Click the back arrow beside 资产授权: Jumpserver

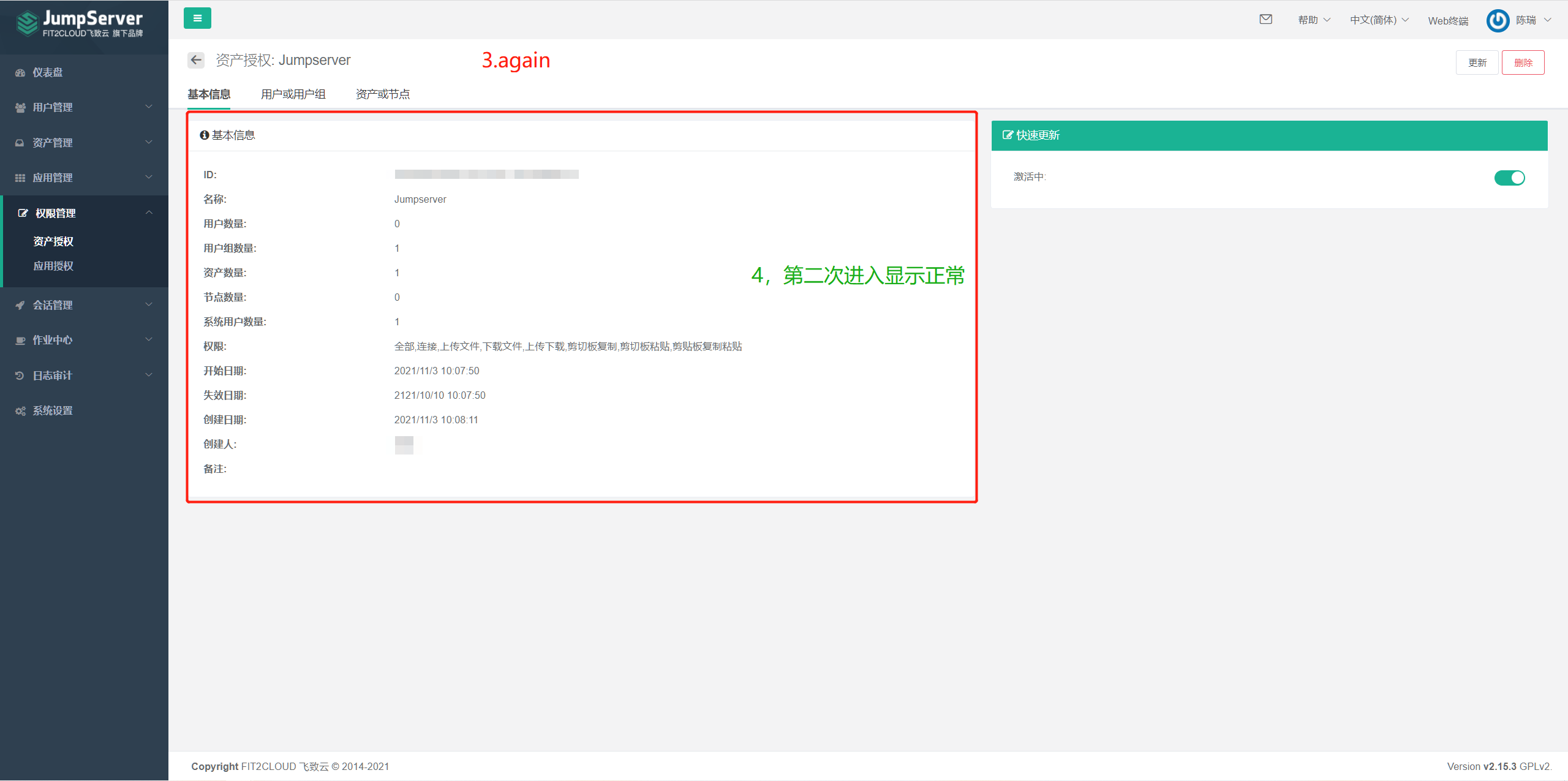tap(196, 60)
